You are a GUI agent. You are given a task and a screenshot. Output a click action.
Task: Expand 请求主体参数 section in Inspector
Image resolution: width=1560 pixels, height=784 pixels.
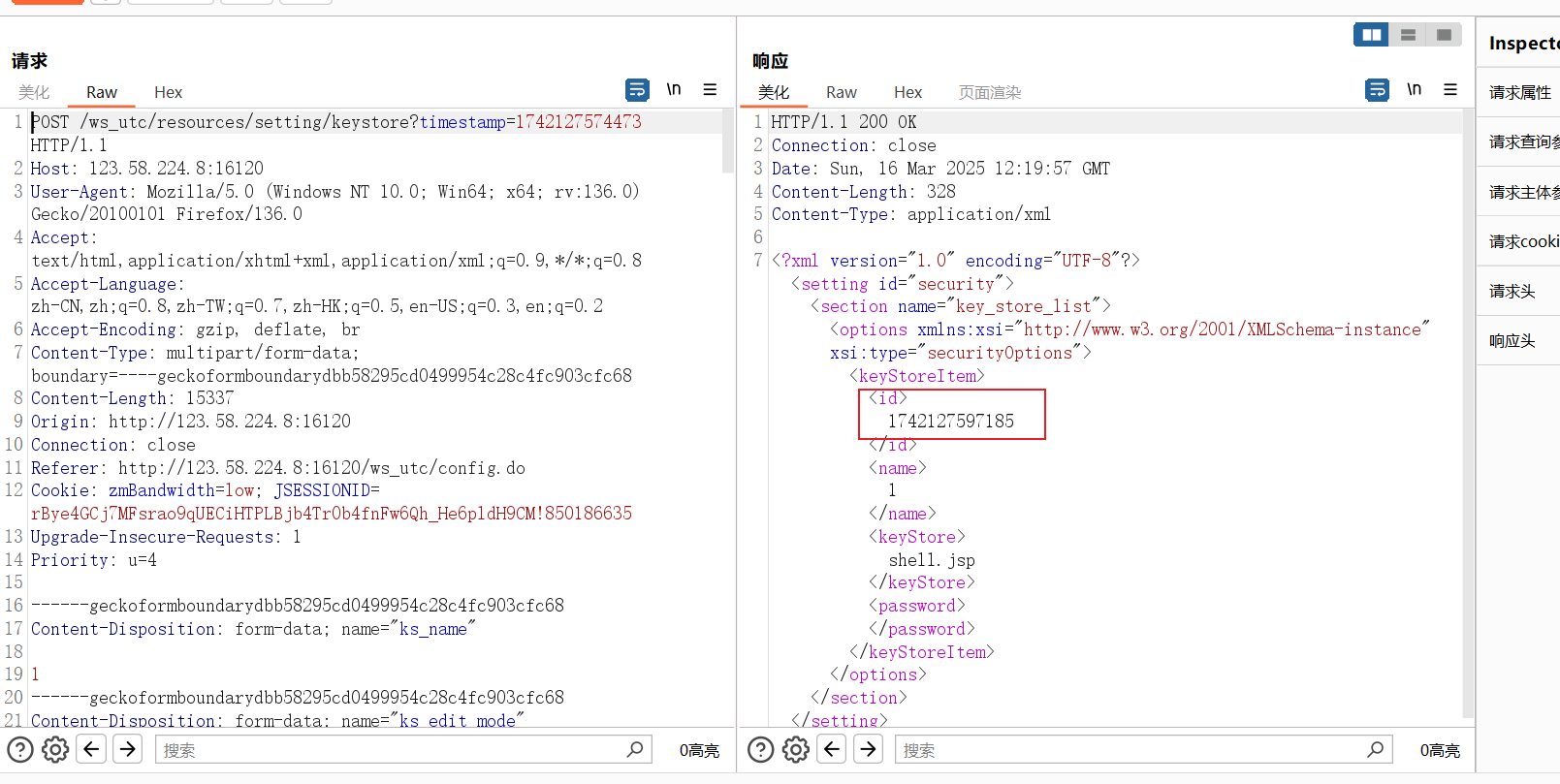coord(1518,192)
